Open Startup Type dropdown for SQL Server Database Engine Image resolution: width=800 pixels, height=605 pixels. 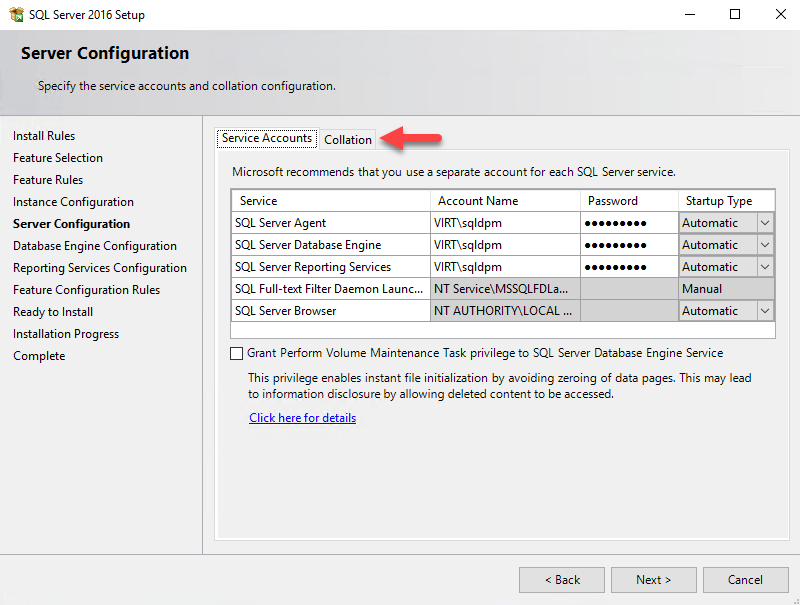click(765, 245)
